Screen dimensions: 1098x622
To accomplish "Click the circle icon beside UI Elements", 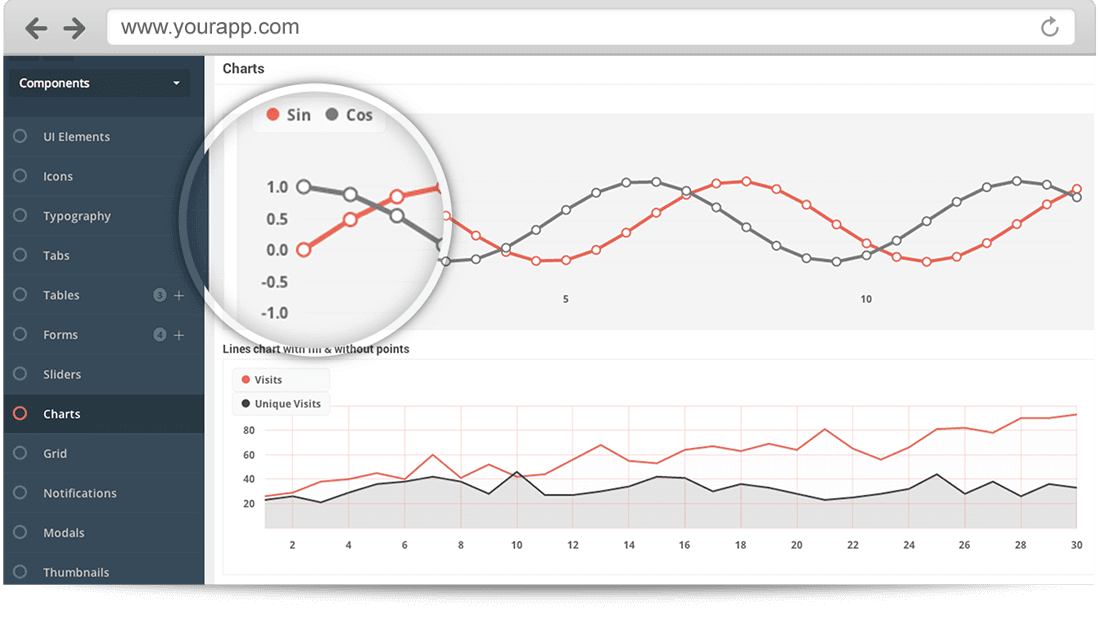I will [20, 136].
